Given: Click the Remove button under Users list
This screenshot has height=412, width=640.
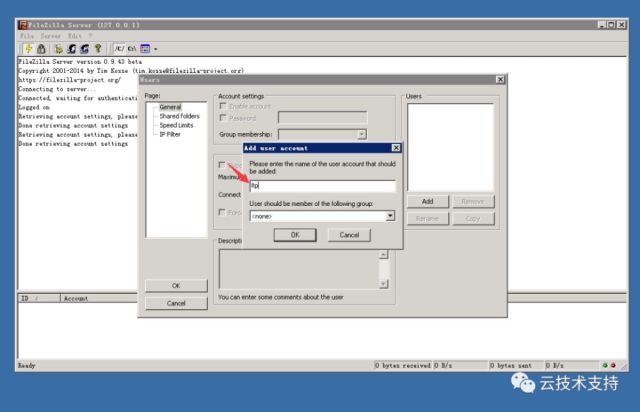Looking at the screenshot, I should point(473,202).
